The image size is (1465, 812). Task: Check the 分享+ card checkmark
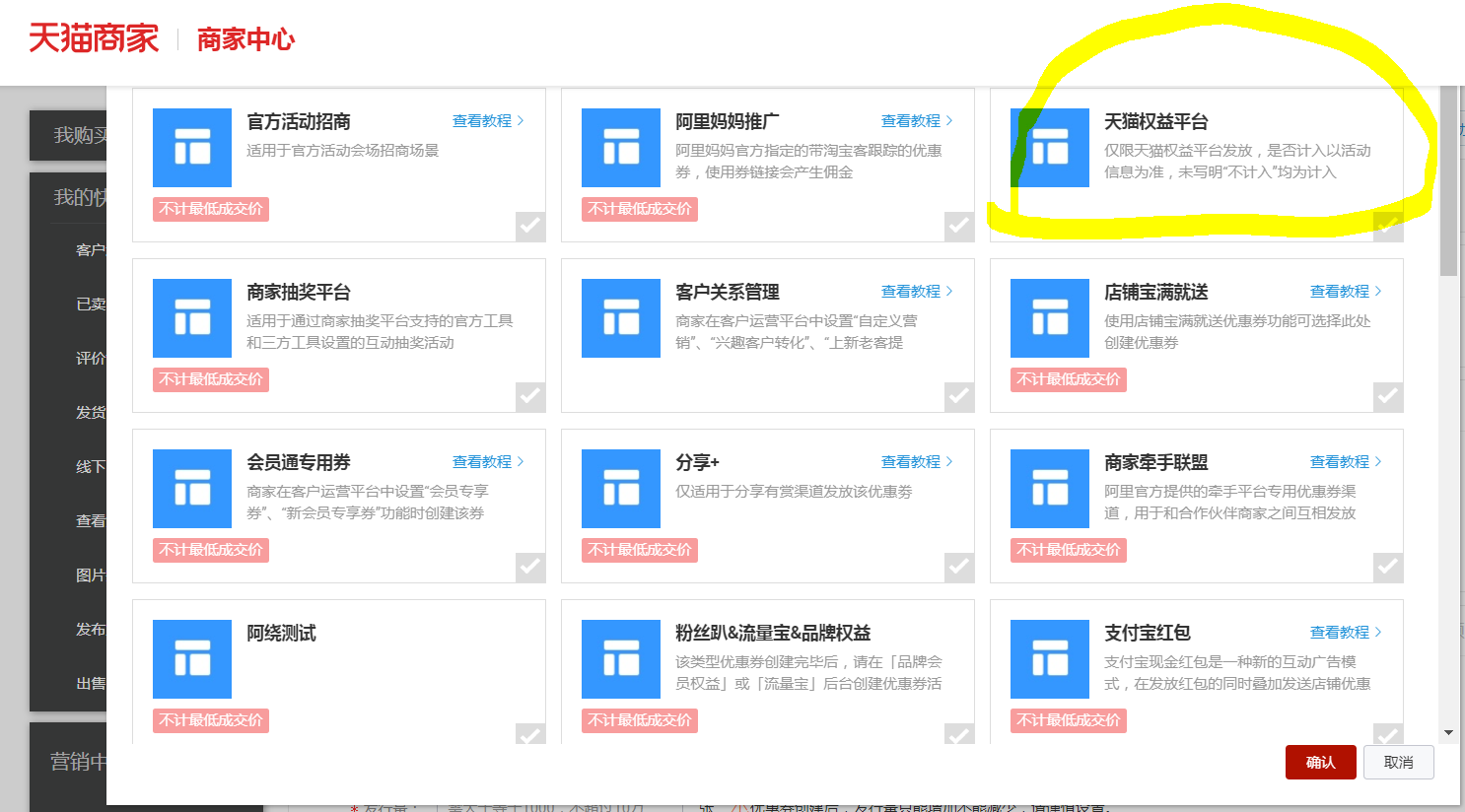point(959,568)
